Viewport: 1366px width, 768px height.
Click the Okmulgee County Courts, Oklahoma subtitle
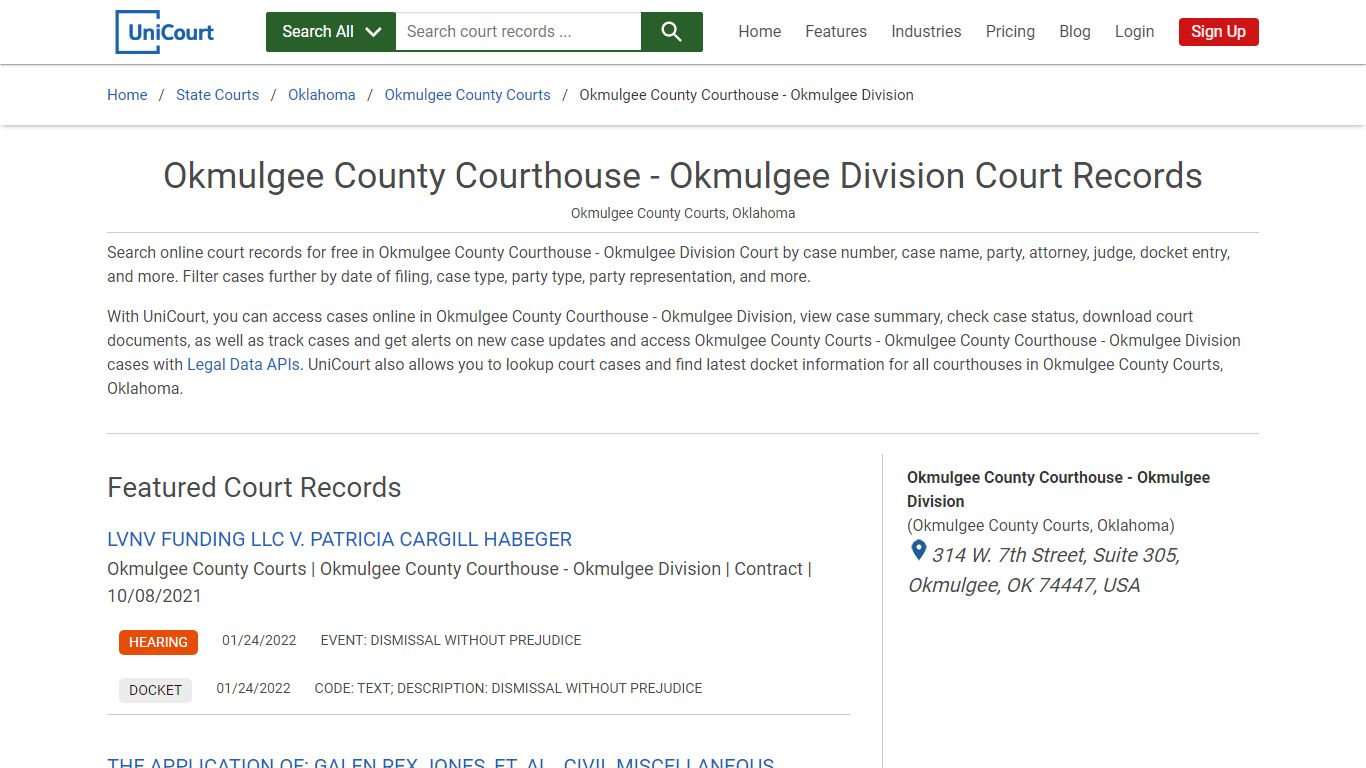coord(683,213)
